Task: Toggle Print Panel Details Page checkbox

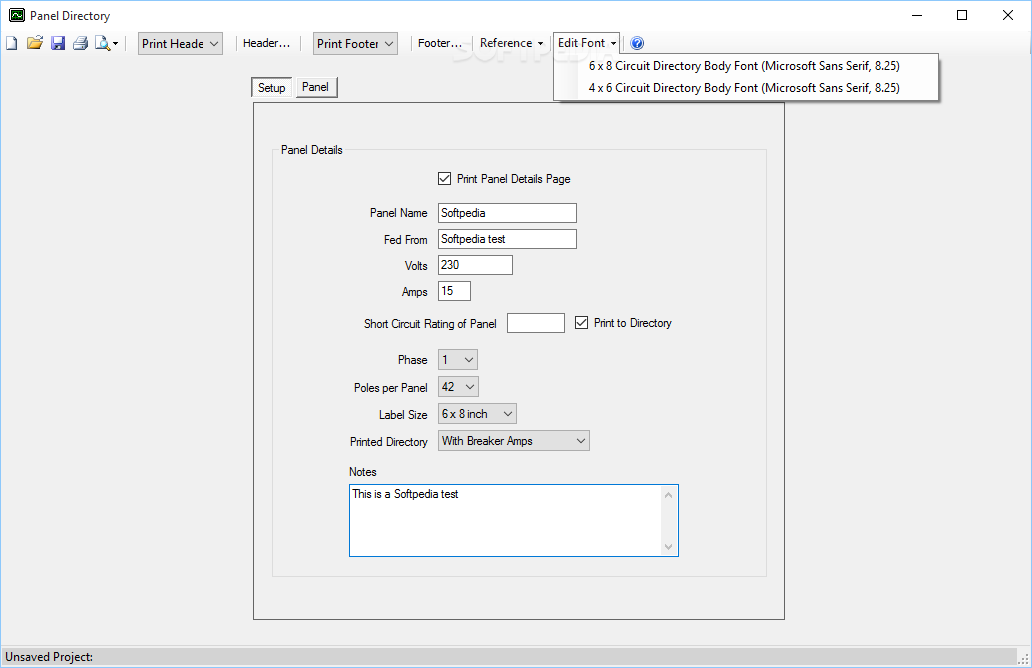Action: [444, 179]
